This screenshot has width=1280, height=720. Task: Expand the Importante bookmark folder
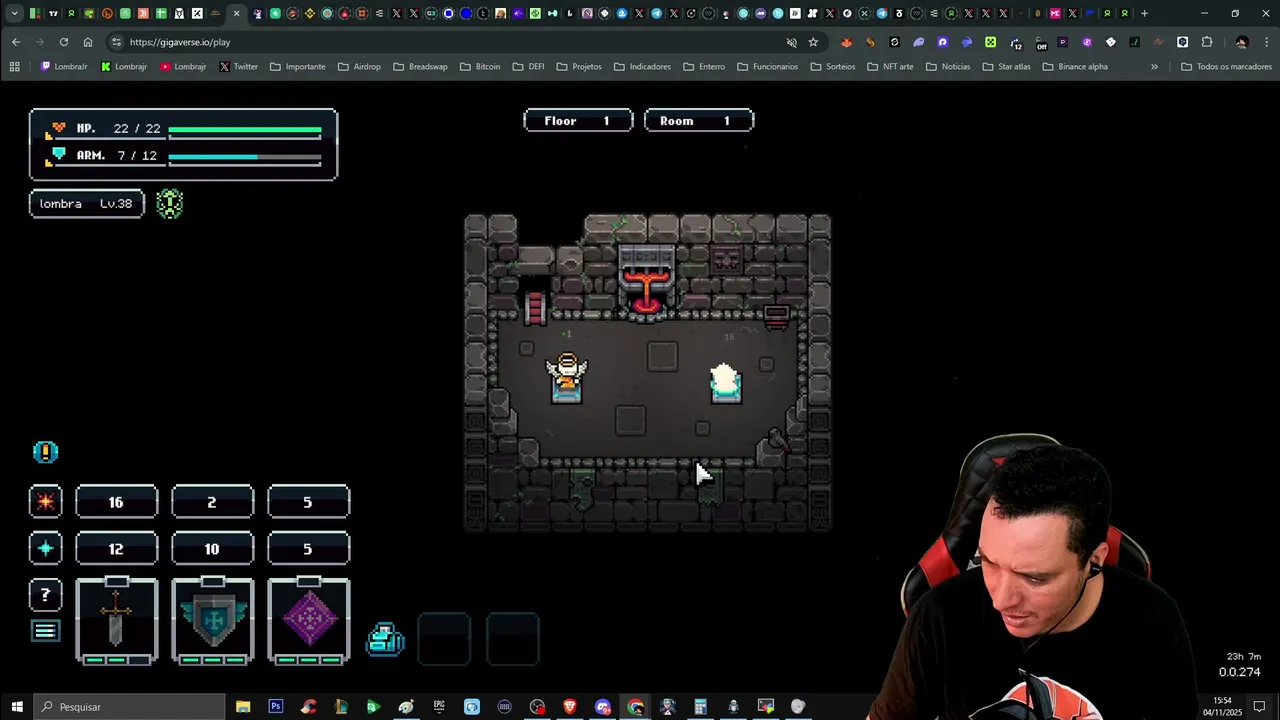[x=297, y=67]
